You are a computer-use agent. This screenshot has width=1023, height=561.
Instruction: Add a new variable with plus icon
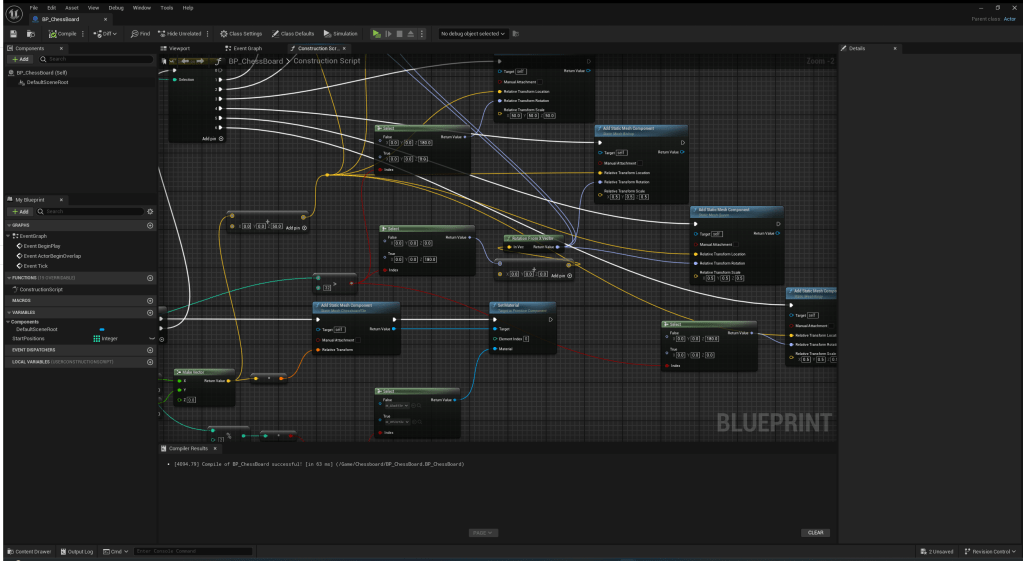[150, 311]
